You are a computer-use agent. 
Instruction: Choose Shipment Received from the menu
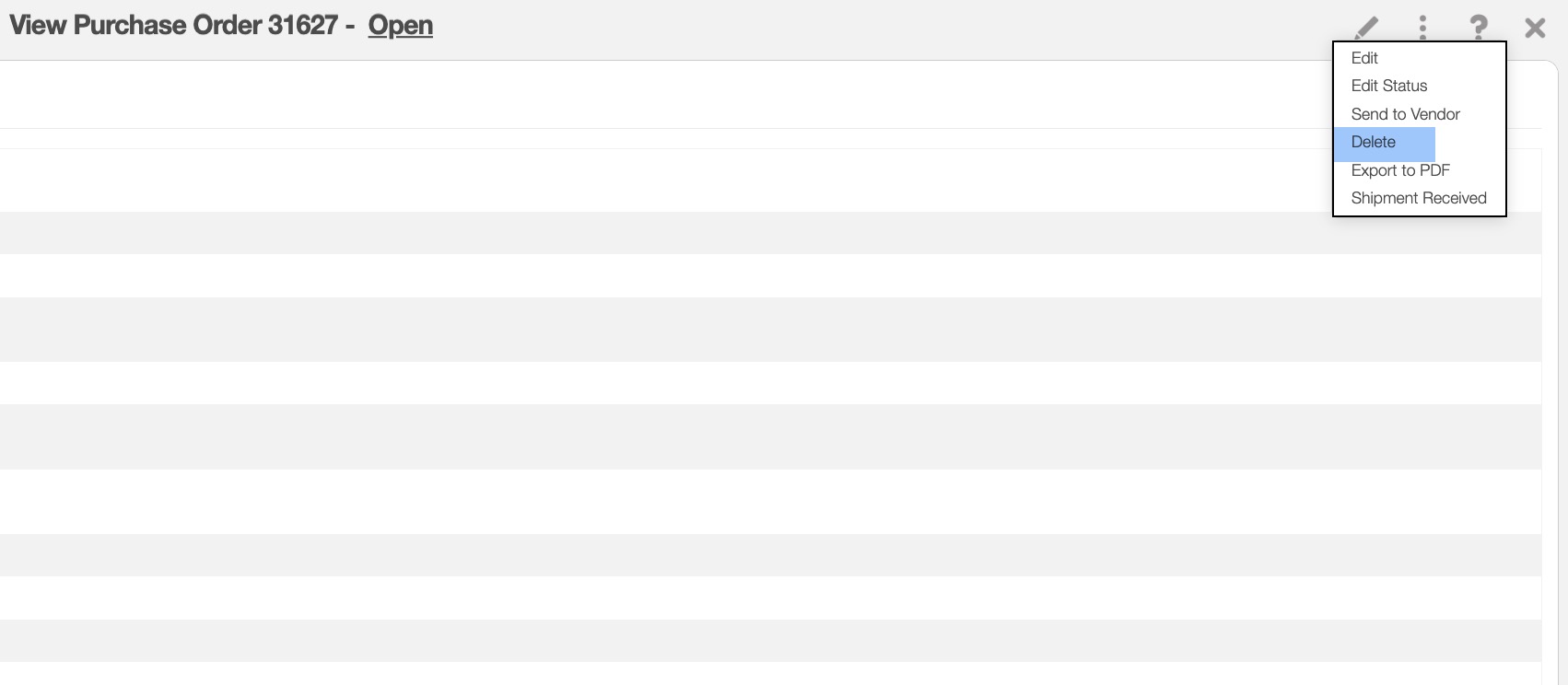[x=1419, y=198]
